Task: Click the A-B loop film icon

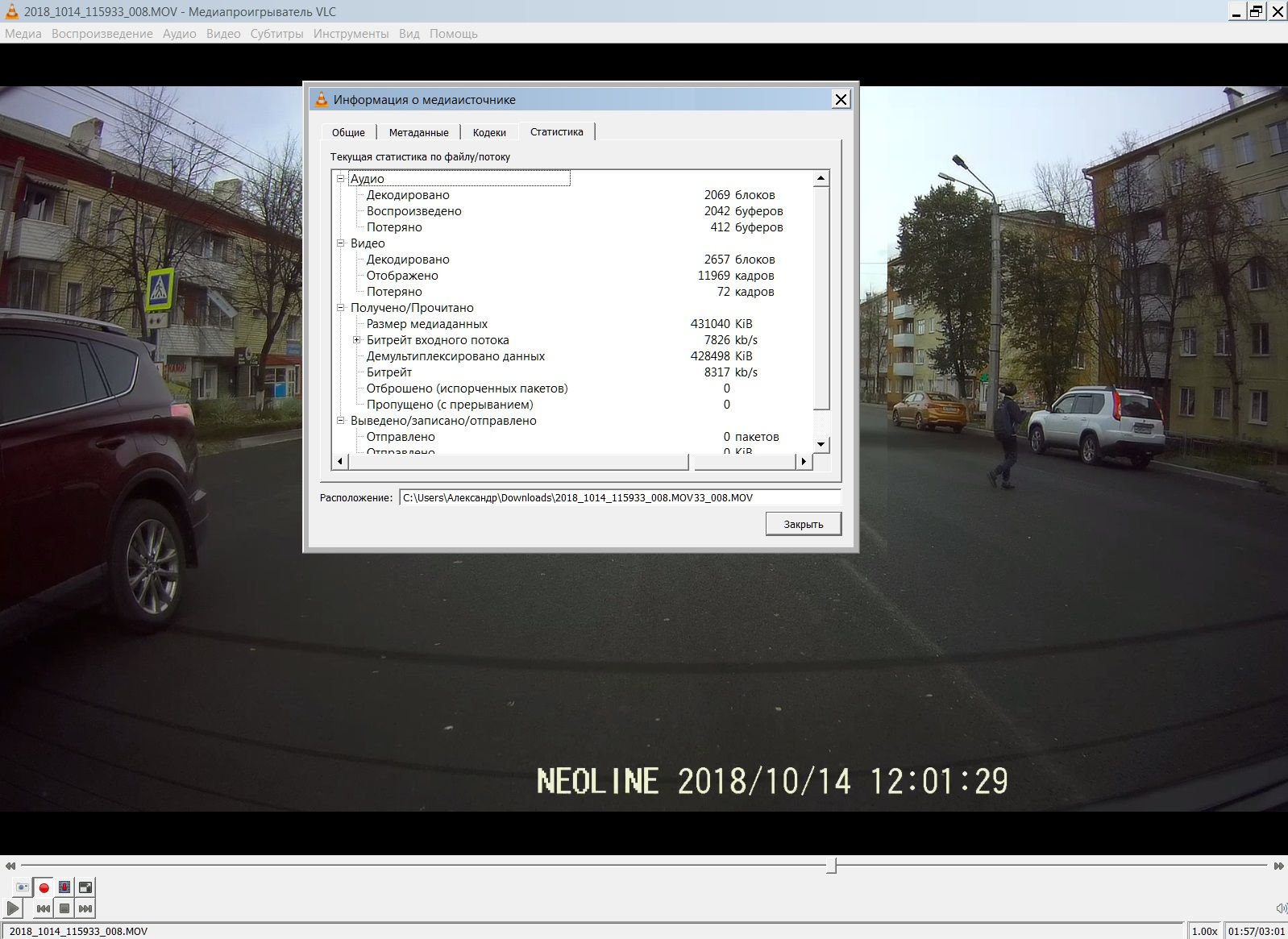Action: point(64,887)
